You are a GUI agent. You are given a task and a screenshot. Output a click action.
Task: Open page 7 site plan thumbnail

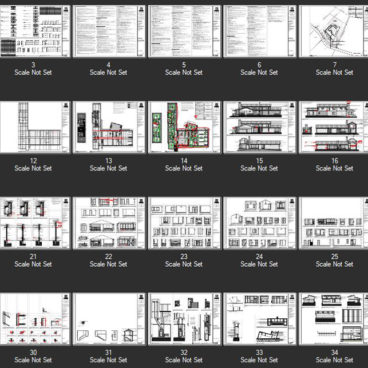pos(334,31)
